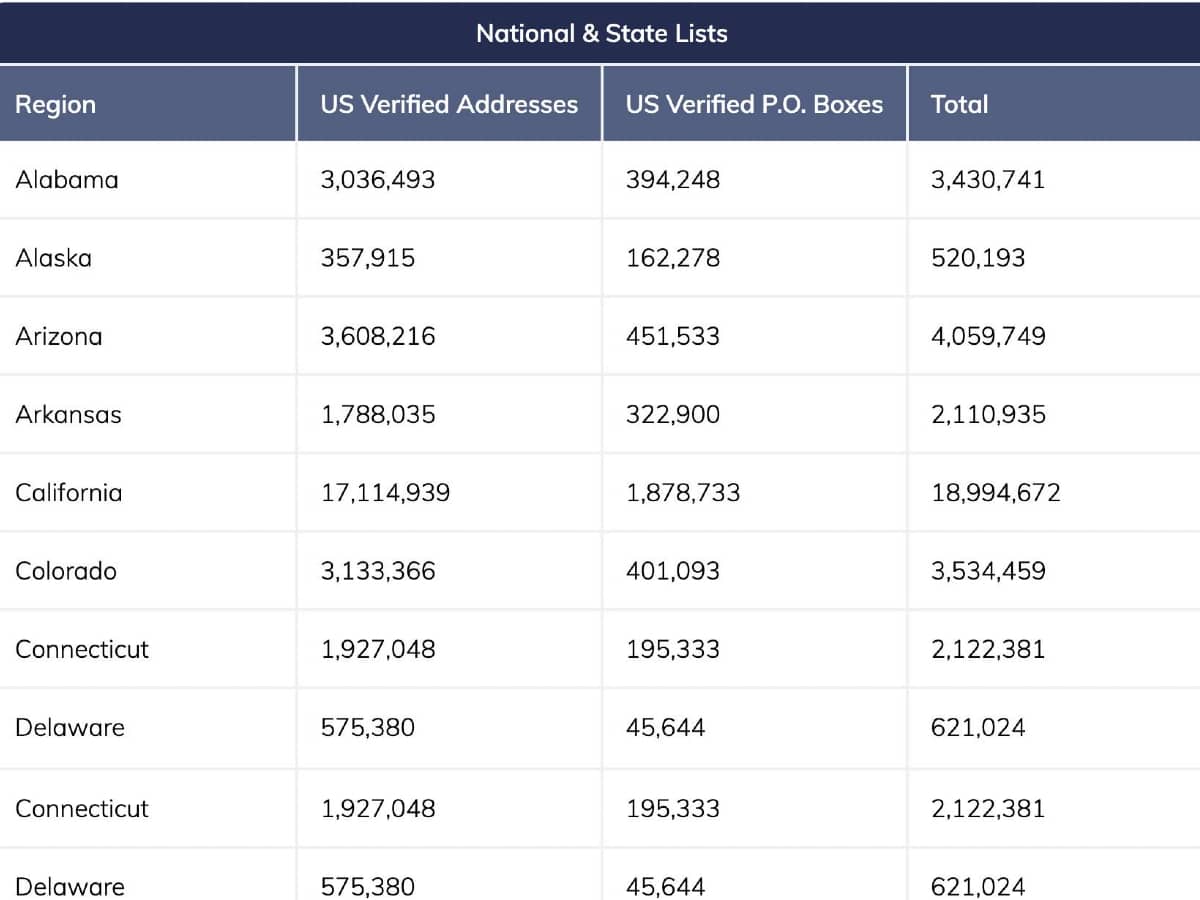Image resolution: width=1200 pixels, height=900 pixels.
Task: Click the US Verified Addresses column header
Action: [x=449, y=104]
